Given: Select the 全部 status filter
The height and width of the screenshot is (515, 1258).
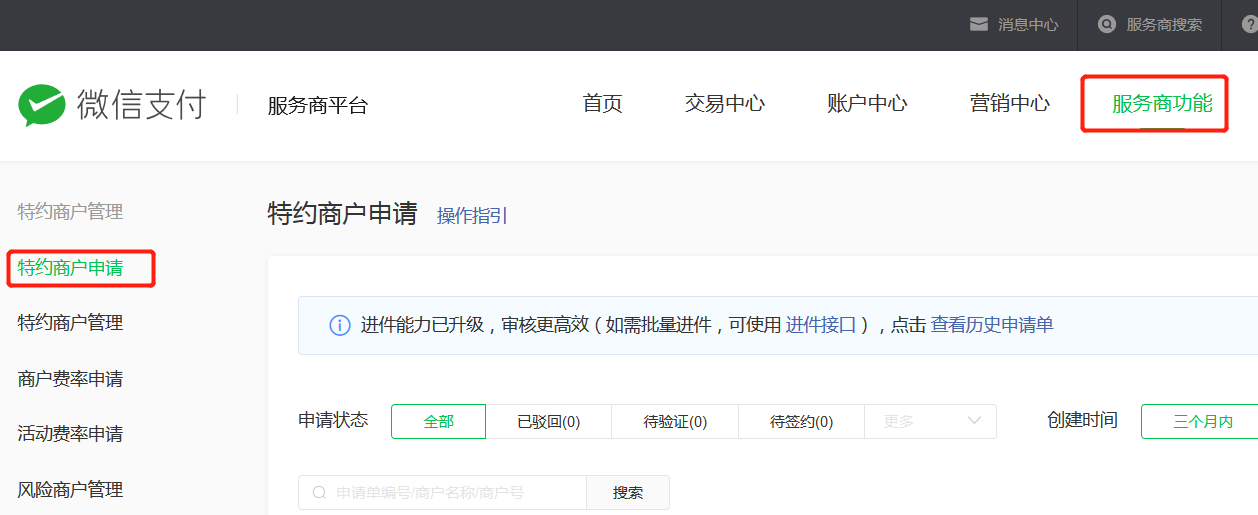Looking at the screenshot, I should pos(438,422).
